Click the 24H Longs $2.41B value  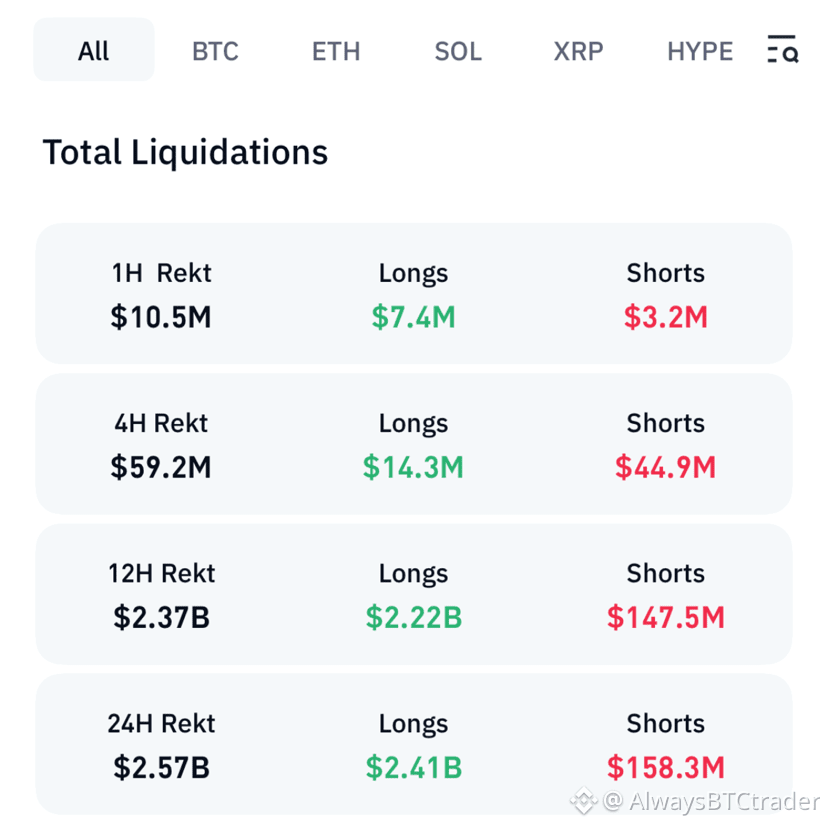click(x=413, y=767)
